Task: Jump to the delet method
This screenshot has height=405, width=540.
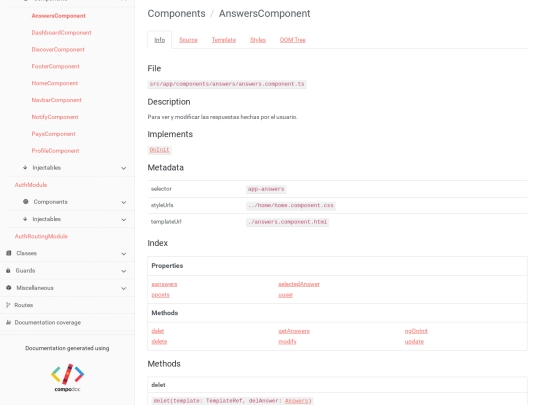Action: click(158, 331)
